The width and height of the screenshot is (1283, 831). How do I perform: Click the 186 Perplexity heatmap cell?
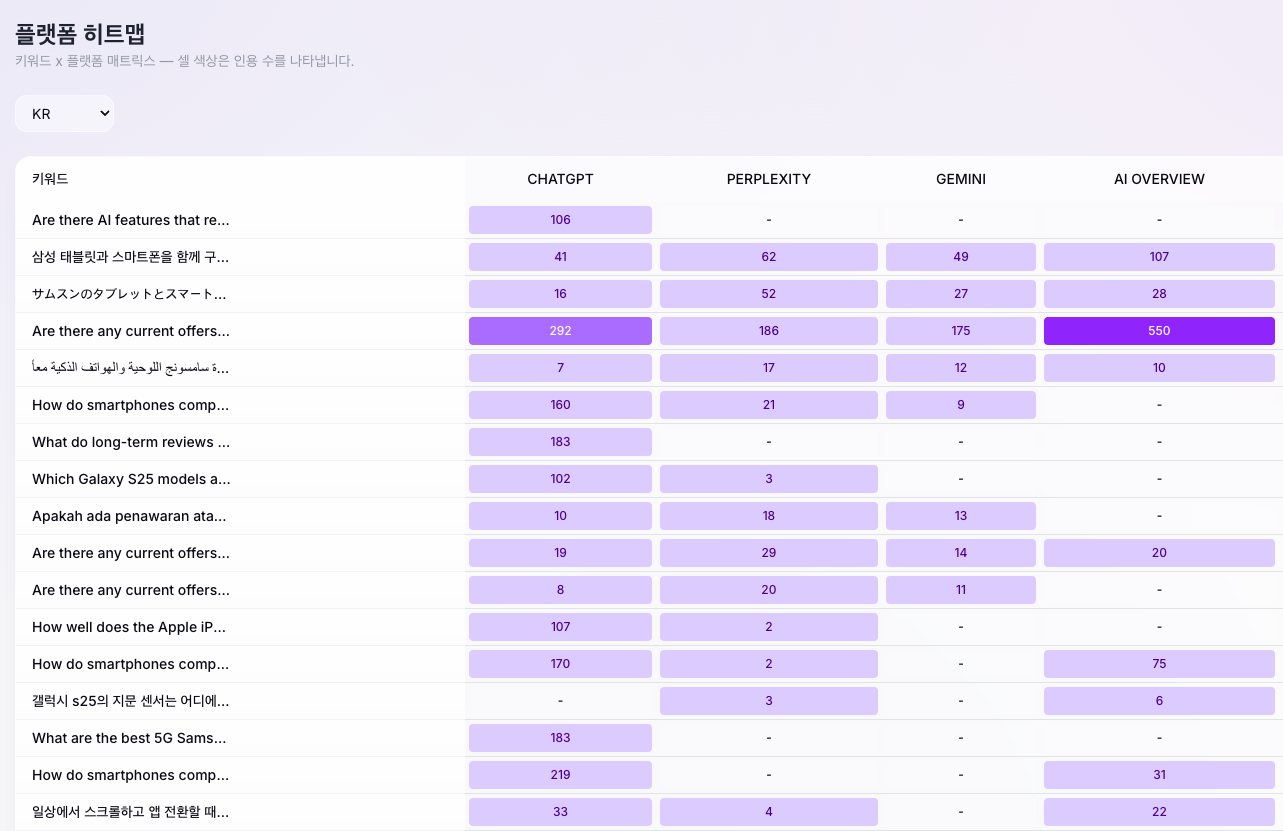coord(768,331)
